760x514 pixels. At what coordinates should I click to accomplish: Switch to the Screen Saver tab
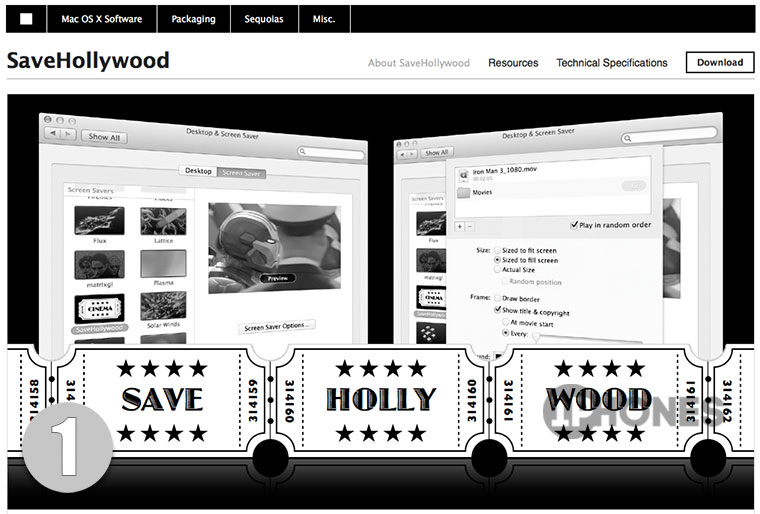[241, 173]
